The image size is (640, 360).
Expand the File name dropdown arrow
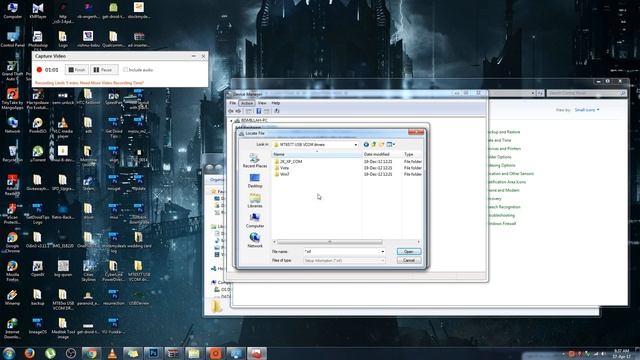point(382,251)
